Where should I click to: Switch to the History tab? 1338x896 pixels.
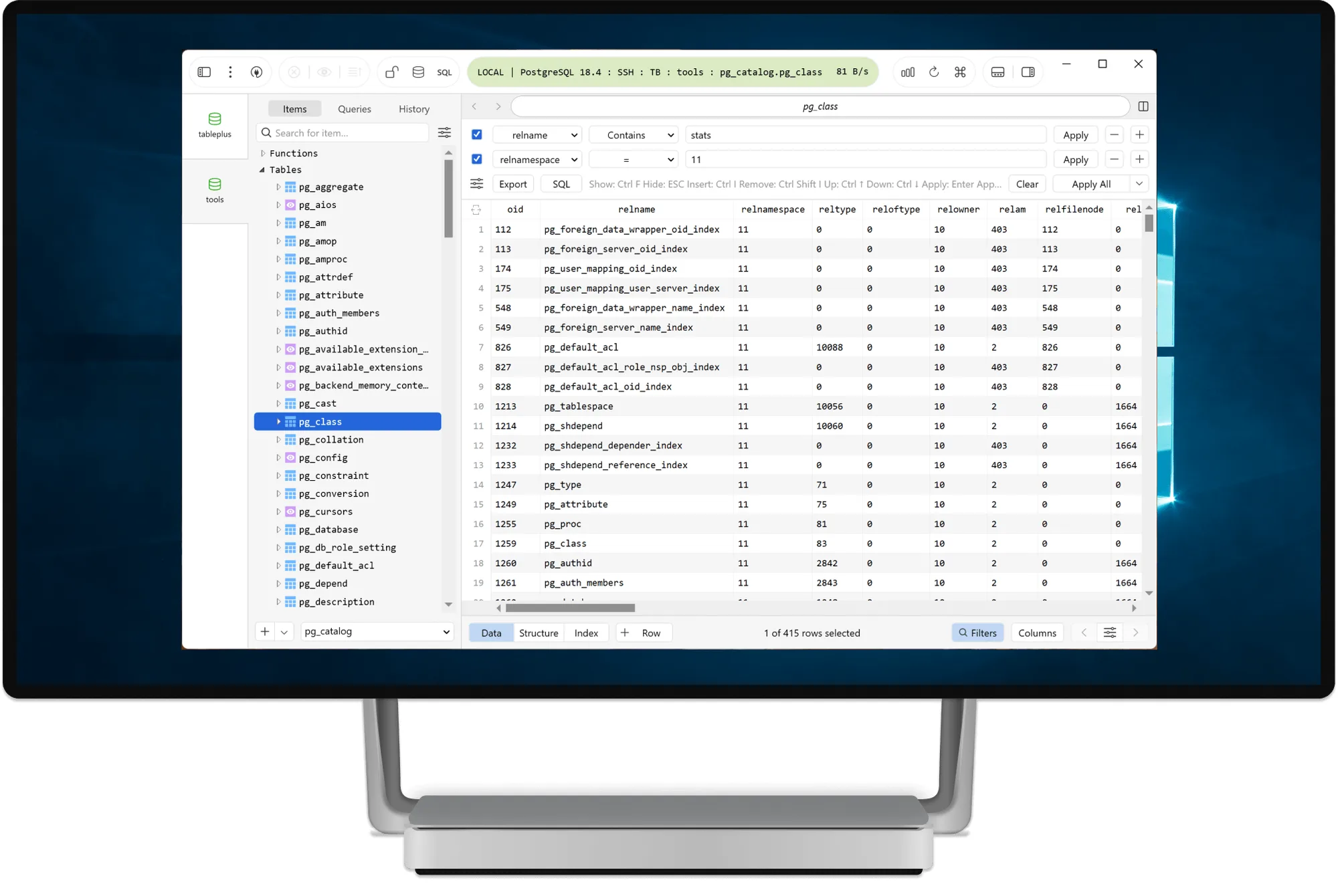point(414,109)
